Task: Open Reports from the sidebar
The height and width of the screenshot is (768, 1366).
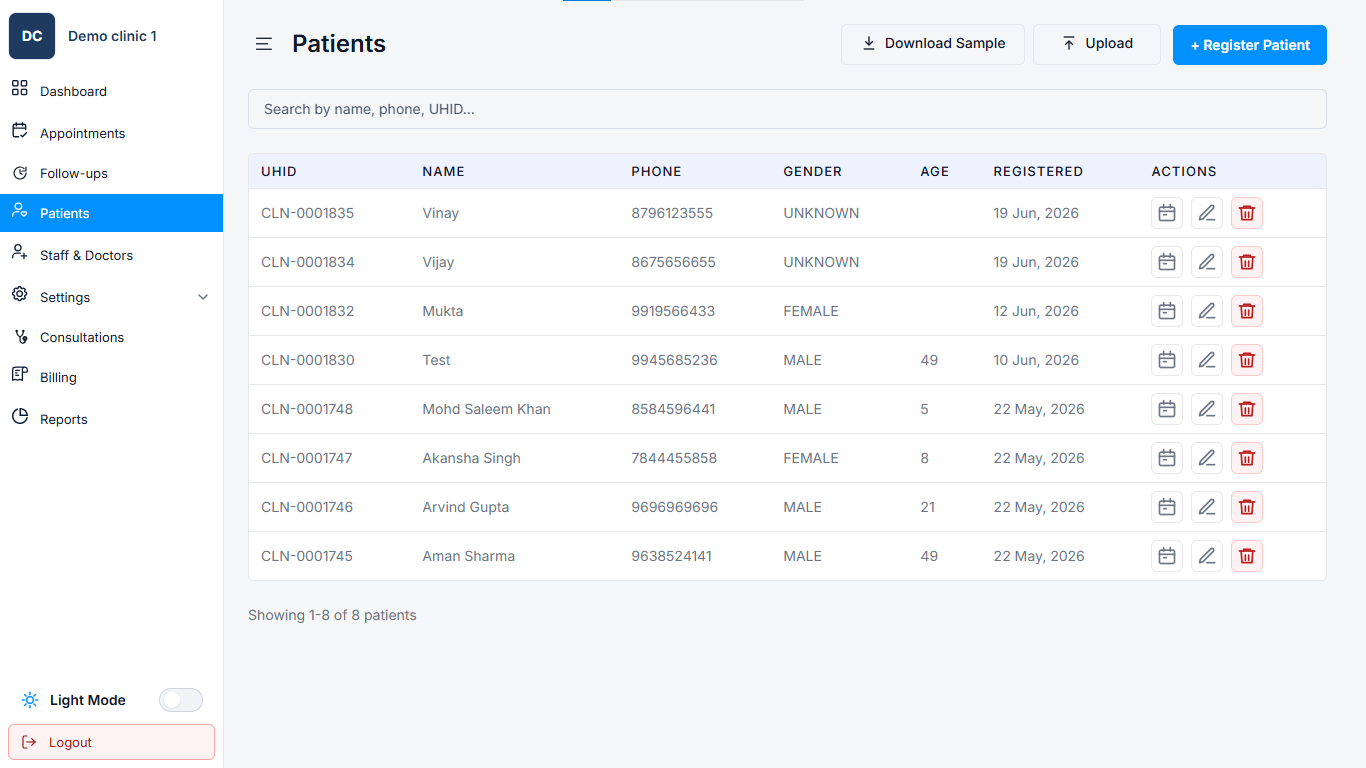Action: [x=111, y=419]
